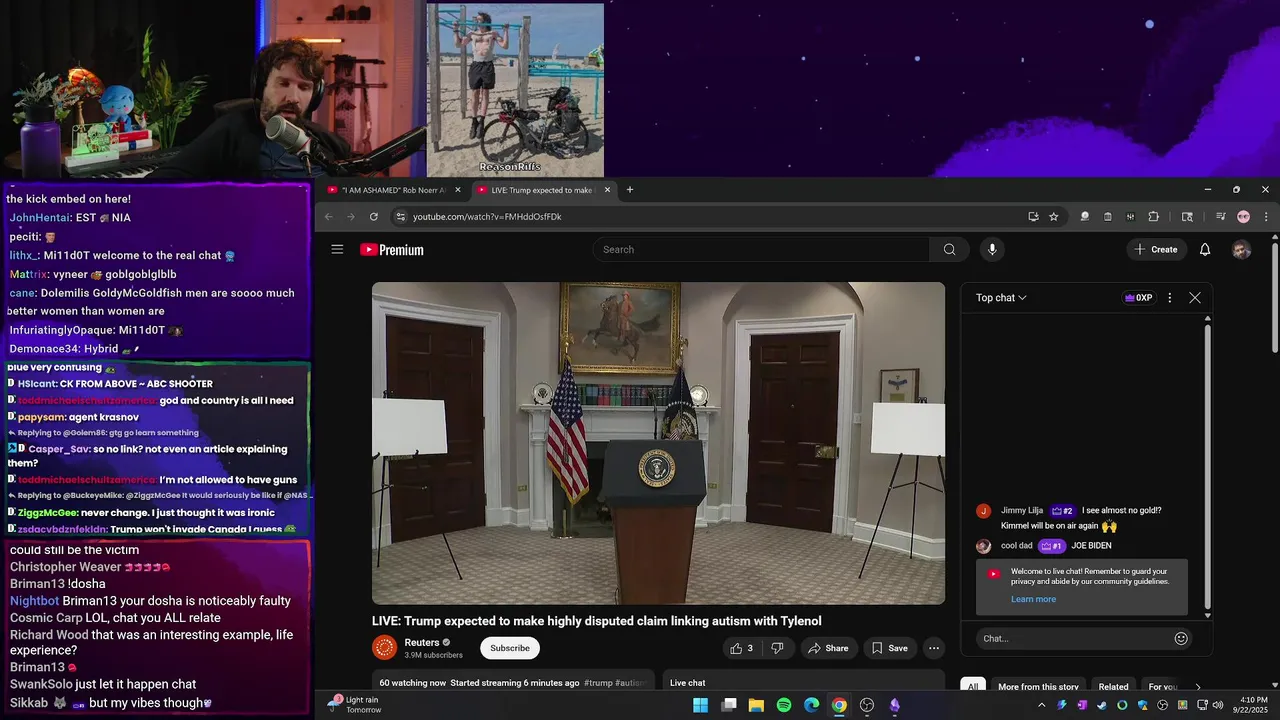The width and height of the screenshot is (1280, 720).
Task: Click the #trump hashtag link
Action: [598, 683]
